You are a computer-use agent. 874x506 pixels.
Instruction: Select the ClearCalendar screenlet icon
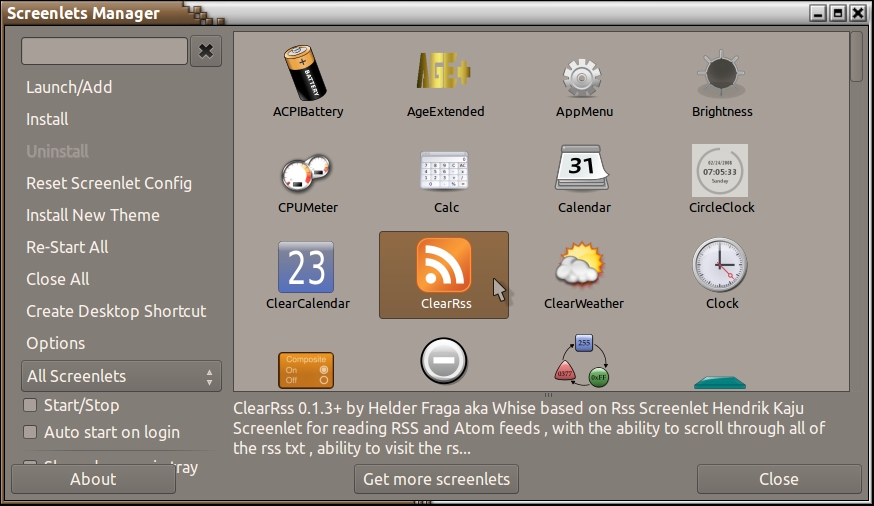click(307, 267)
